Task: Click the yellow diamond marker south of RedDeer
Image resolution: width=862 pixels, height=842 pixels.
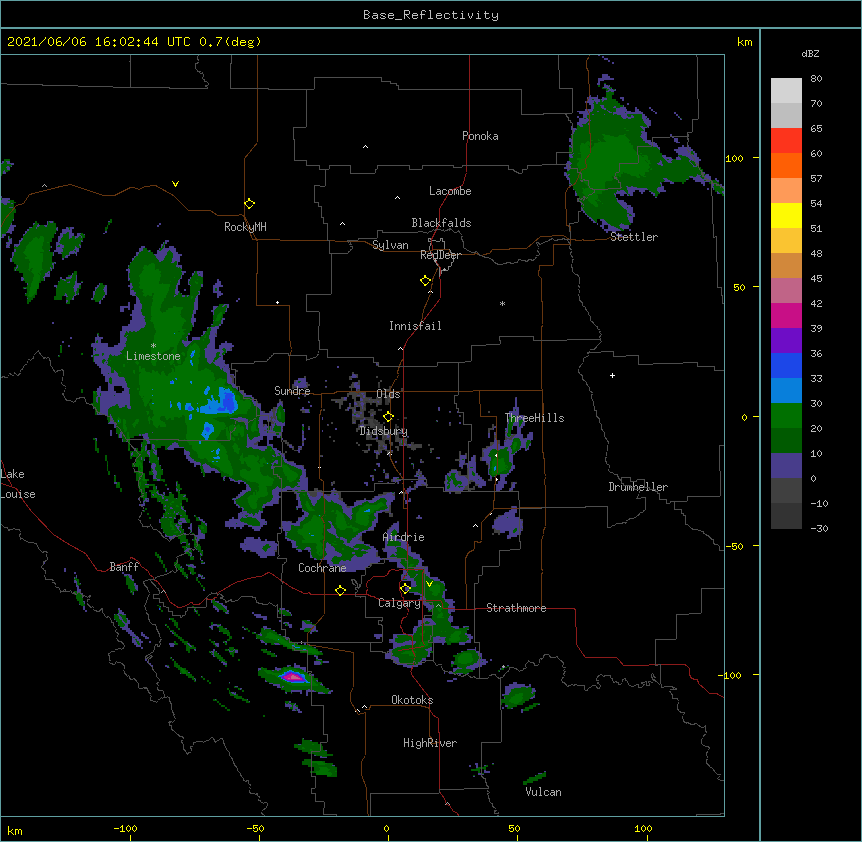Action: click(x=425, y=281)
